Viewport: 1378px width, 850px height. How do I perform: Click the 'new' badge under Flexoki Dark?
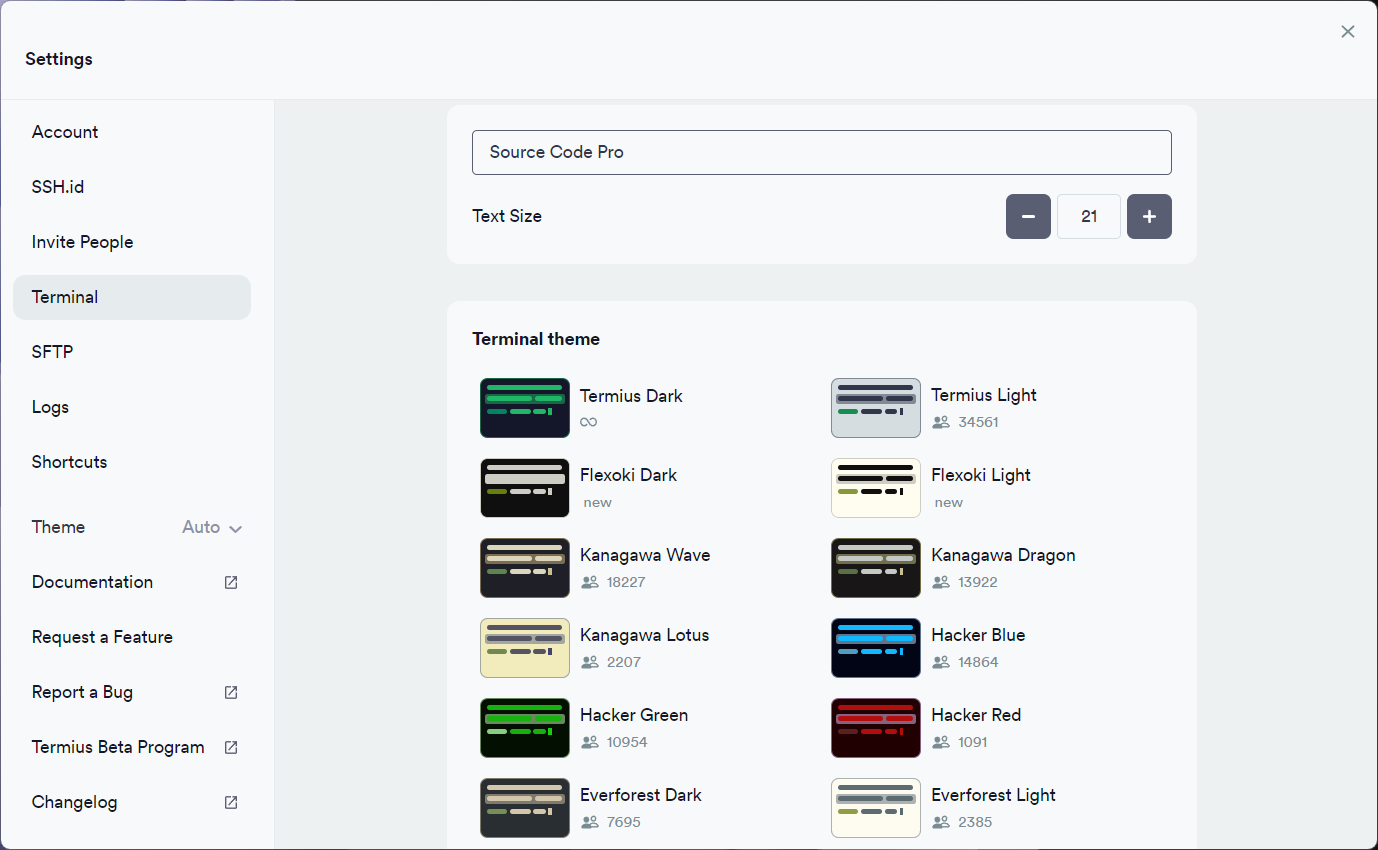click(x=598, y=503)
